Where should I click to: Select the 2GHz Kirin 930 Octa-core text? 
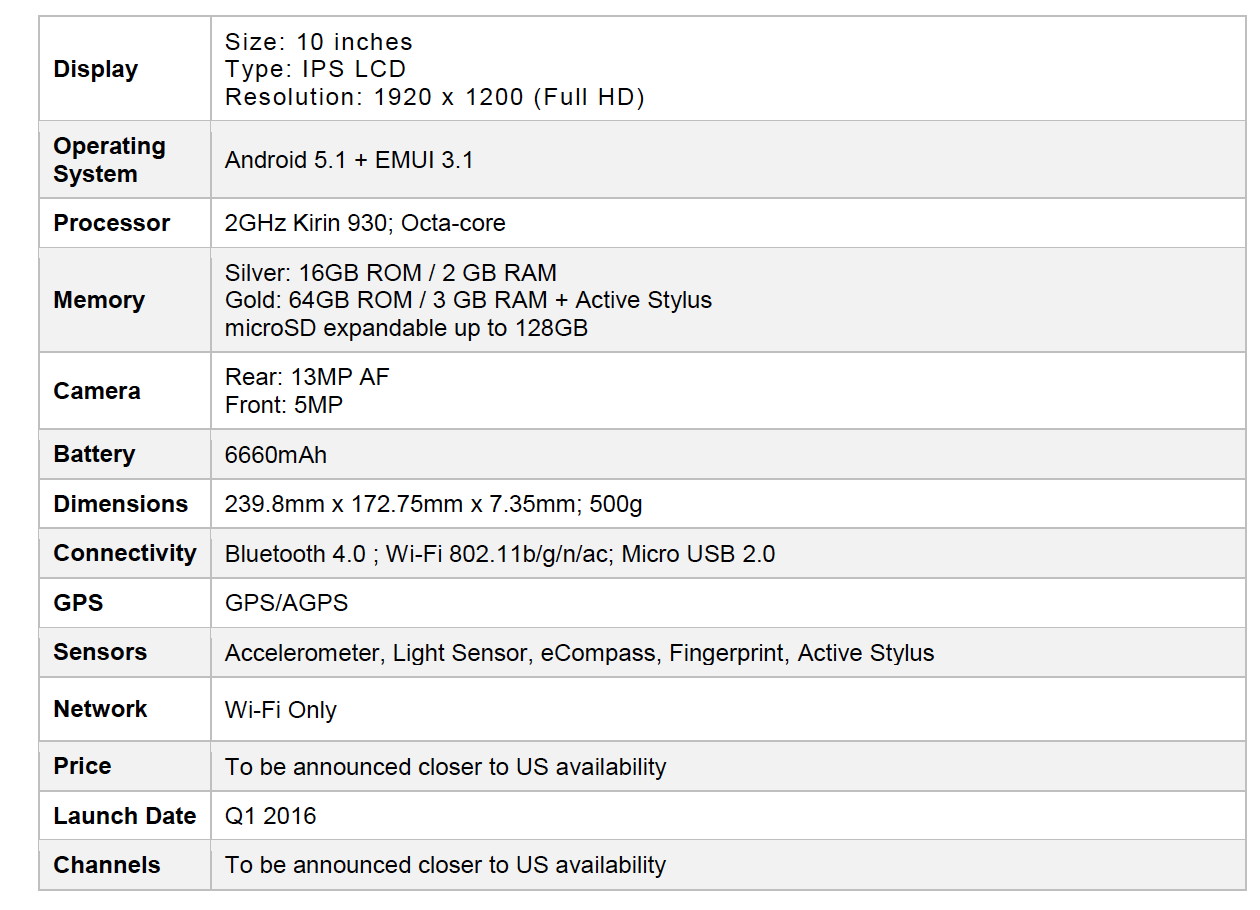[x=365, y=223]
